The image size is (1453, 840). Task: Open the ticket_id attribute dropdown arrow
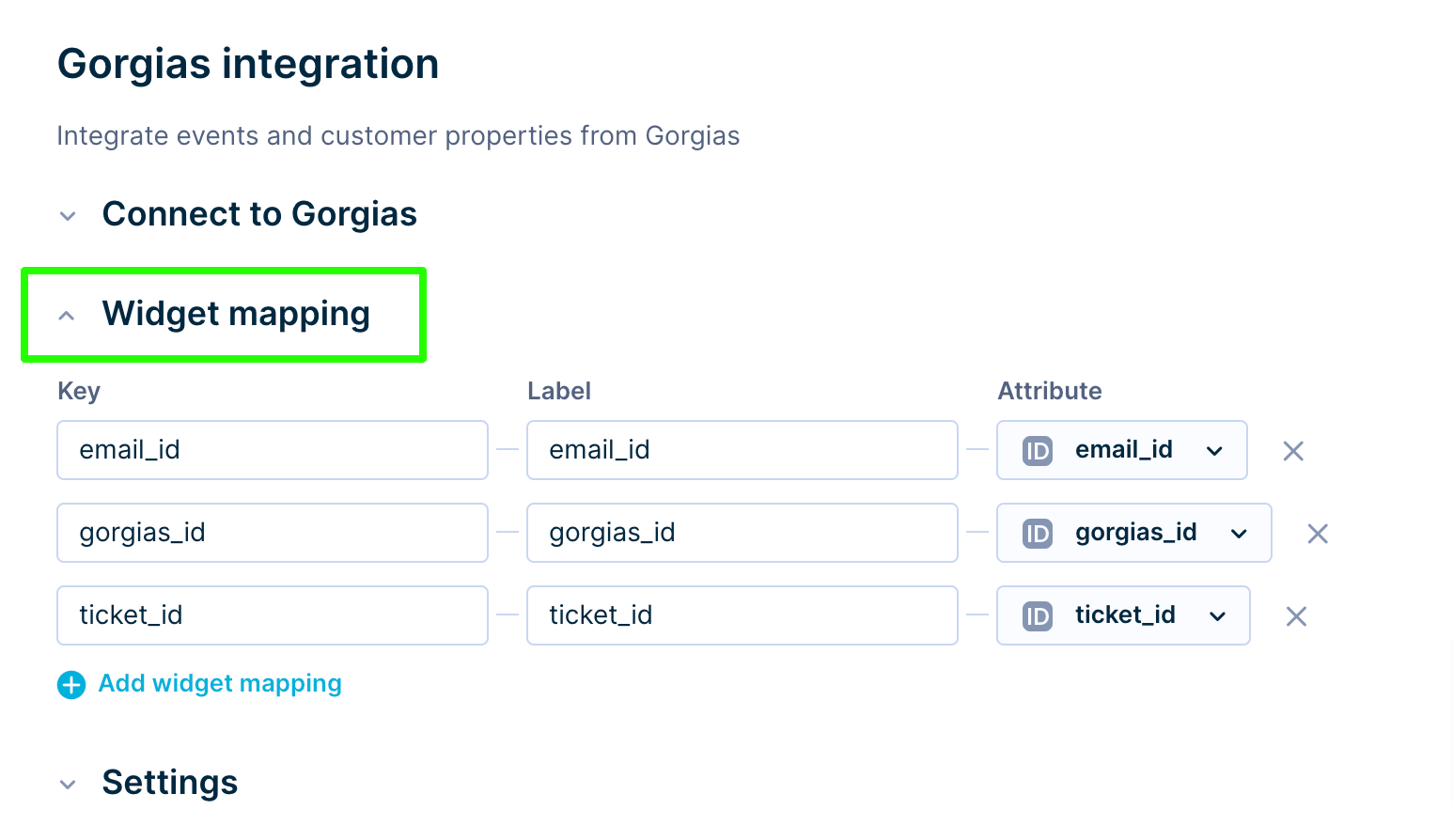point(1217,616)
